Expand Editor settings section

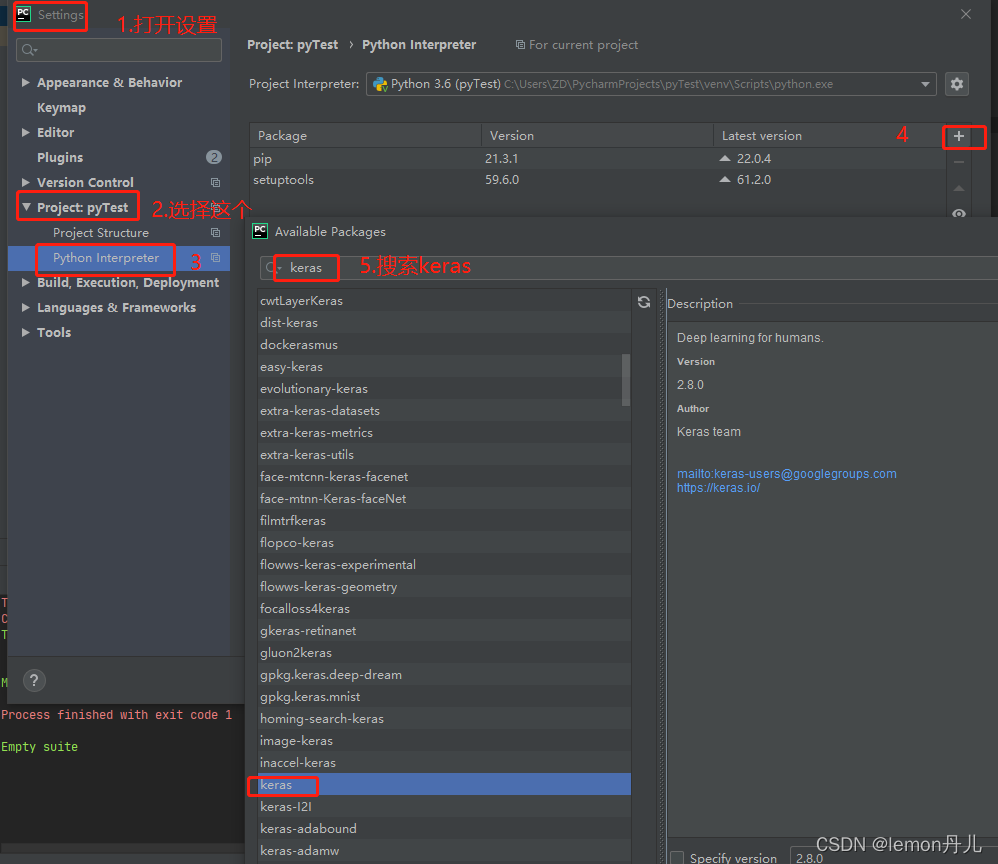(25, 132)
